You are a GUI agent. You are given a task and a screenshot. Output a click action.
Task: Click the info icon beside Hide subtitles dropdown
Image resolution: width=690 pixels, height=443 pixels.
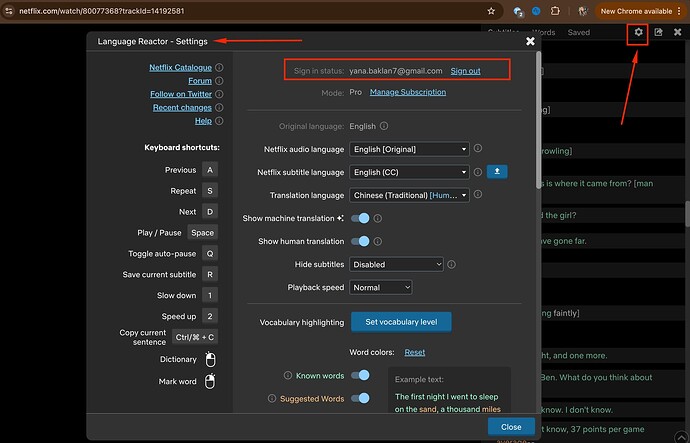pyautogui.click(x=453, y=264)
